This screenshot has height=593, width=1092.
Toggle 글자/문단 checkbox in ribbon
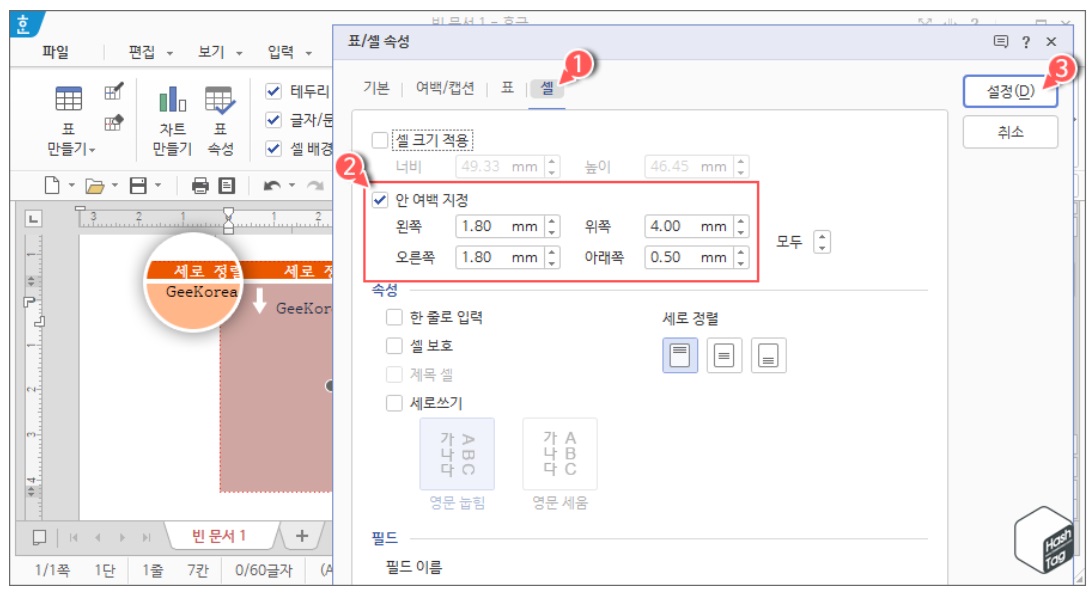coord(274,120)
